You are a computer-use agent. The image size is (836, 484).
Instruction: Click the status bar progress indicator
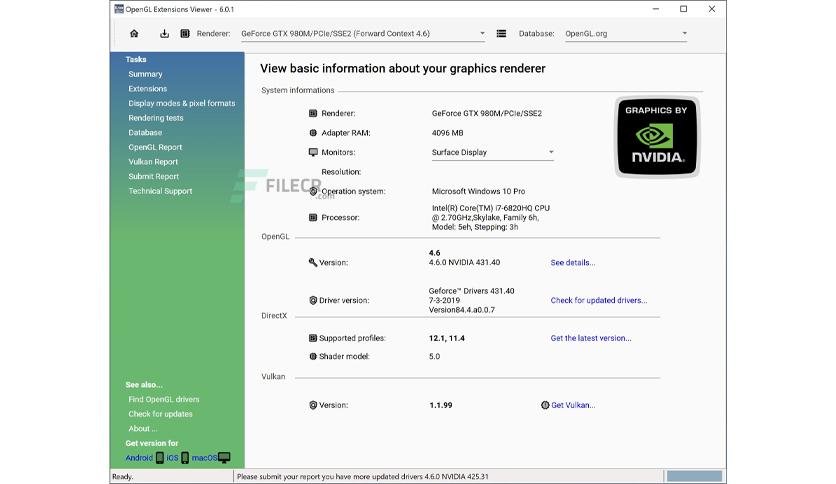[x=694, y=476]
